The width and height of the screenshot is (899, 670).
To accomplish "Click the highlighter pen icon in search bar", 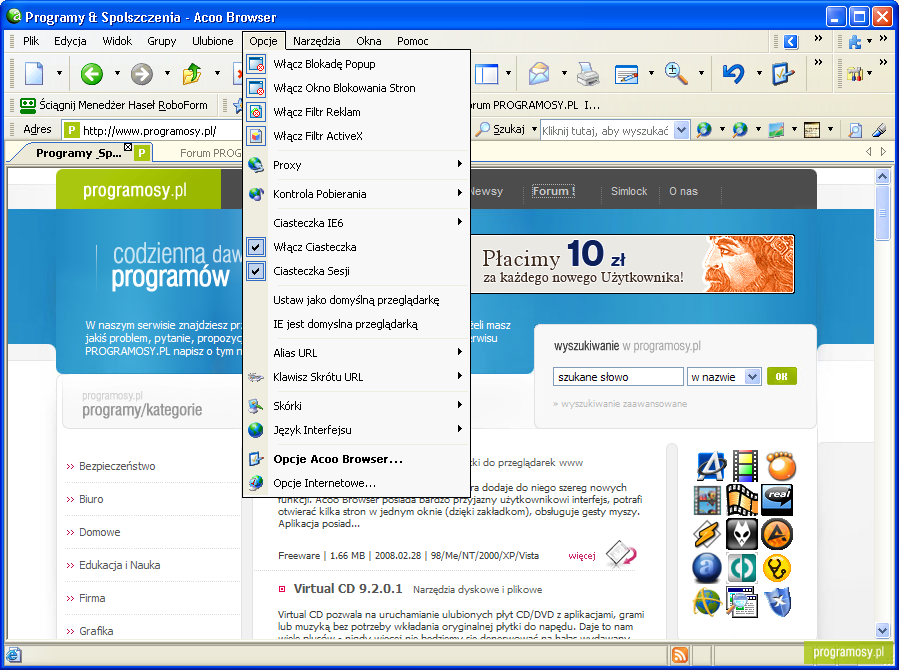I will 879,130.
